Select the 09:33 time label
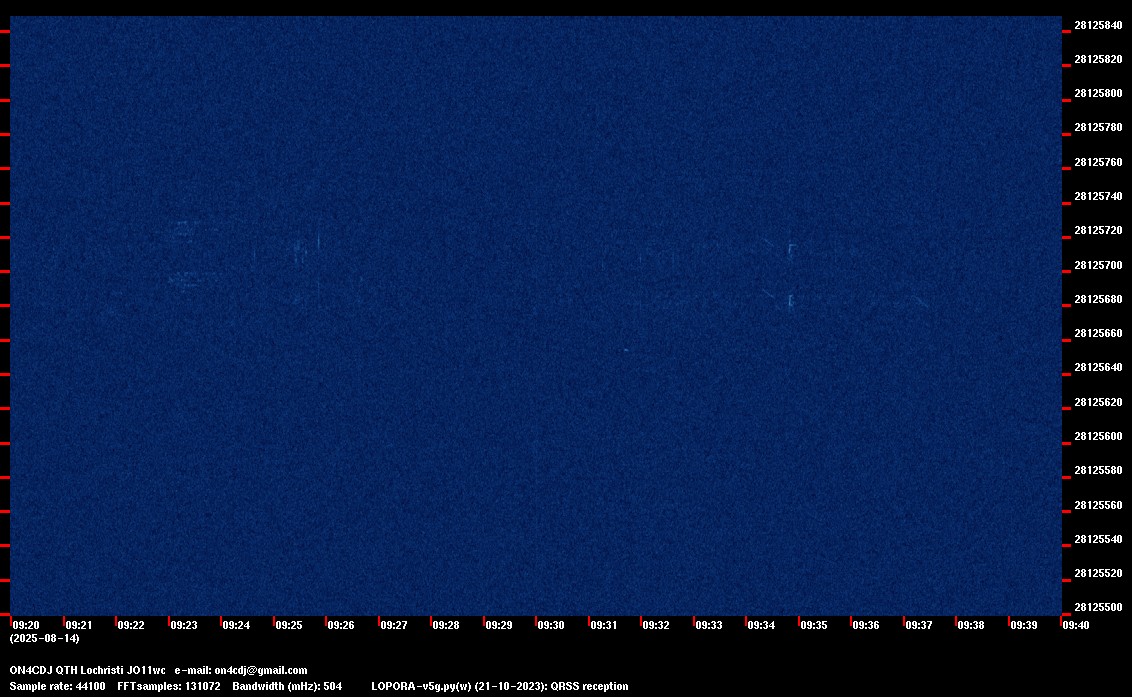 (708, 625)
